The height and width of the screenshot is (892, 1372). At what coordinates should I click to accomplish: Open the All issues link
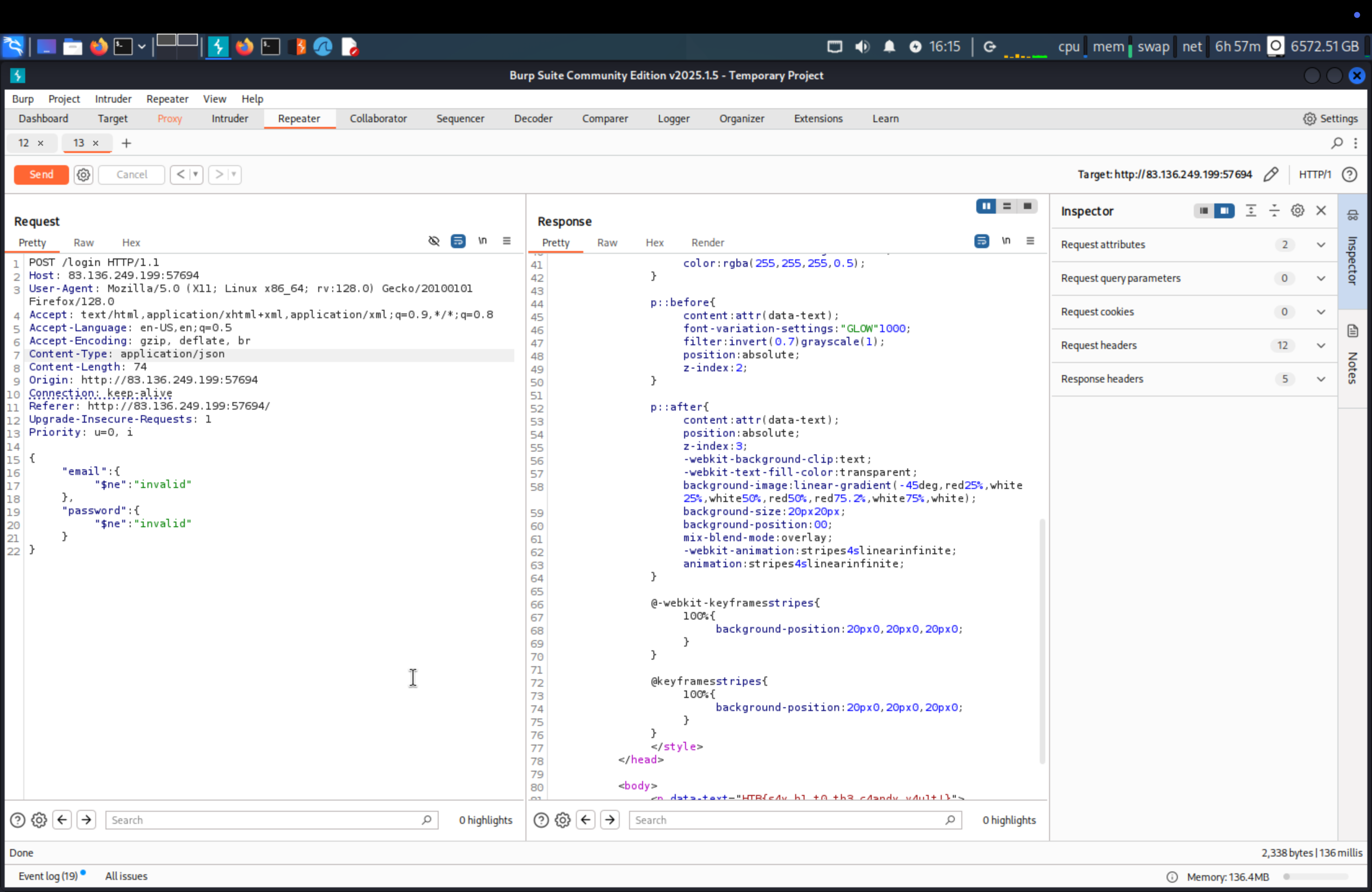pos(126,876)
